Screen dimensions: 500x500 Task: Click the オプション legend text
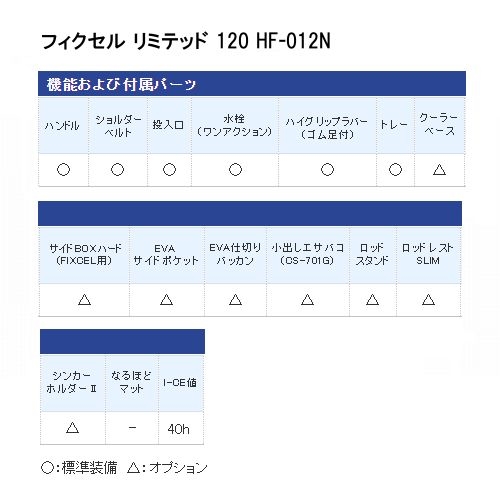(x=178, y=468)
